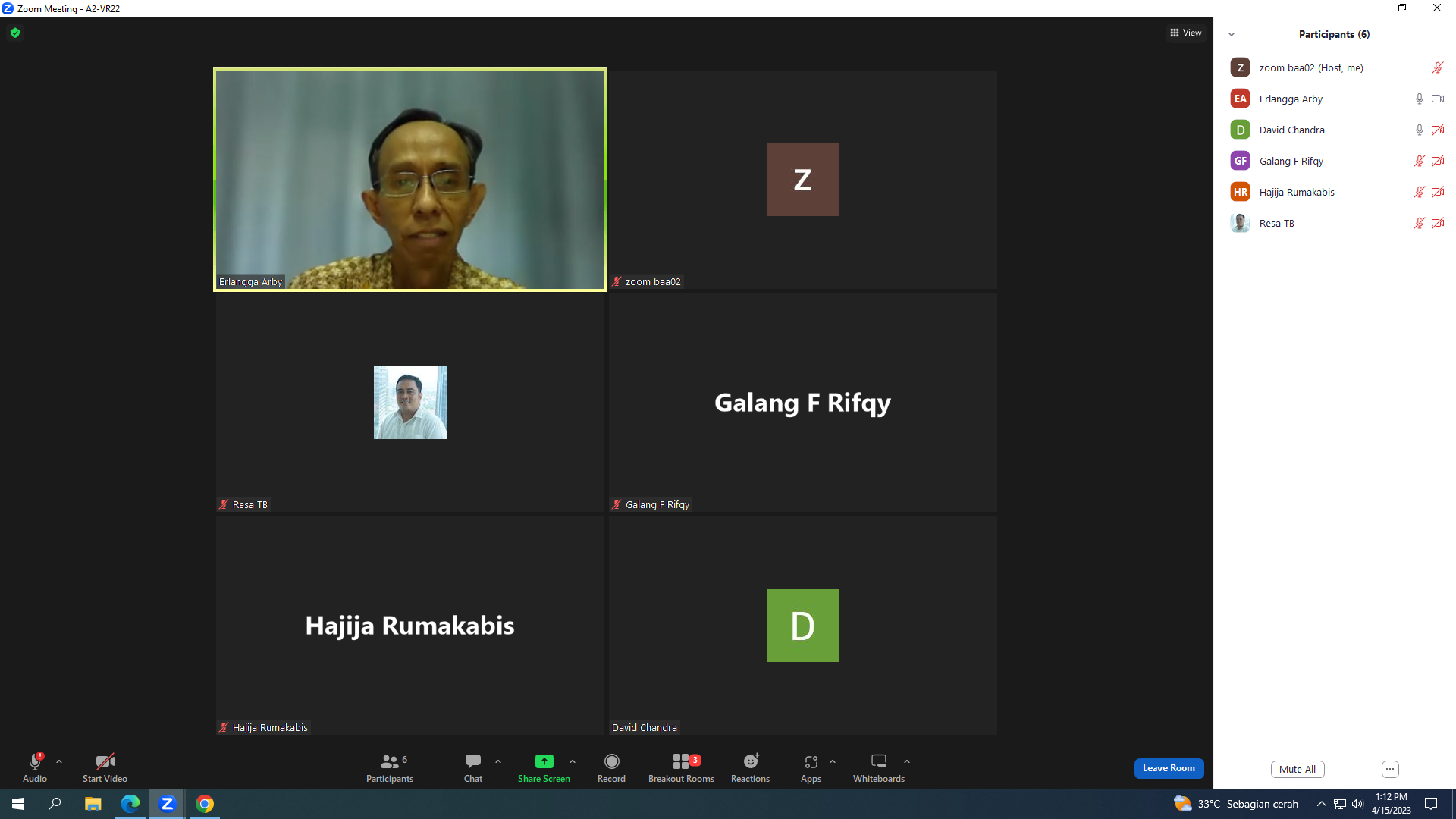This screenshot has height=819, width=1456.
Task: Click Resa TB's video-off icon
Action: click(1438, 223)
